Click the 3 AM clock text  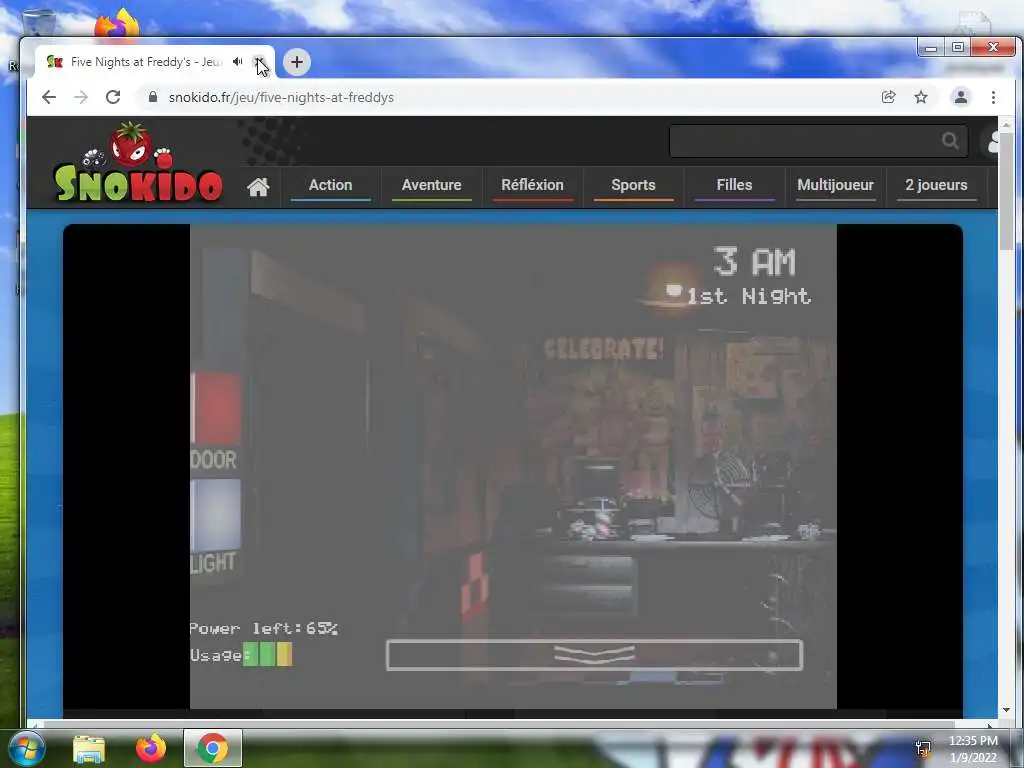point(754,262)
